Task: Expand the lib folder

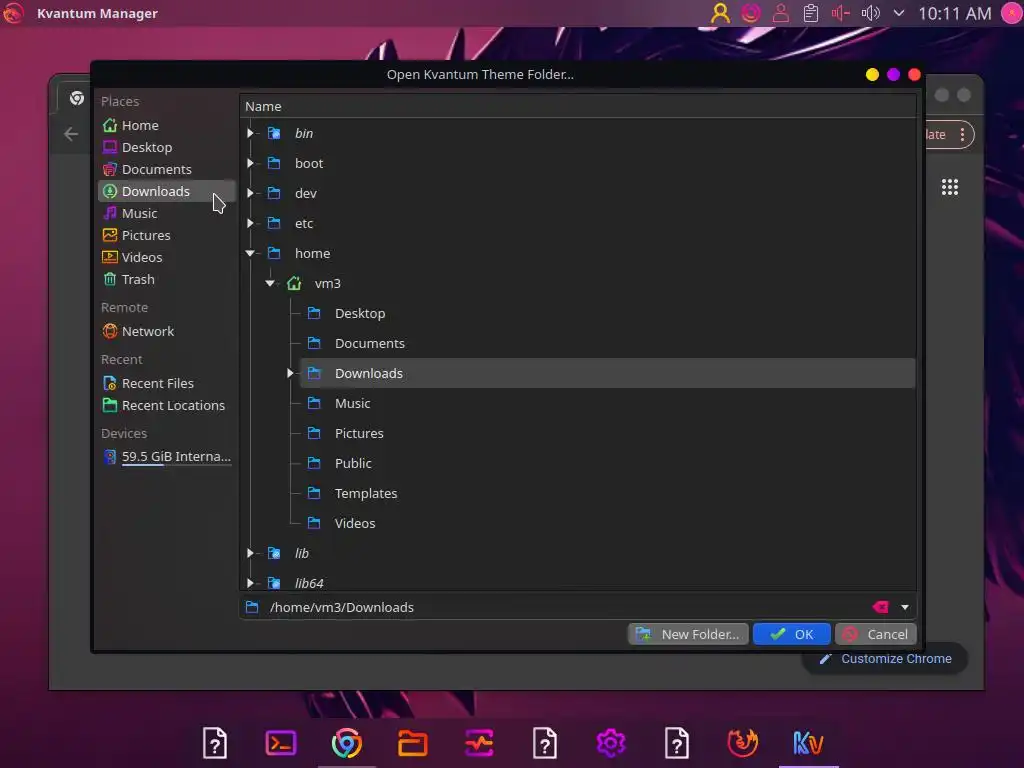Action: 250,553
